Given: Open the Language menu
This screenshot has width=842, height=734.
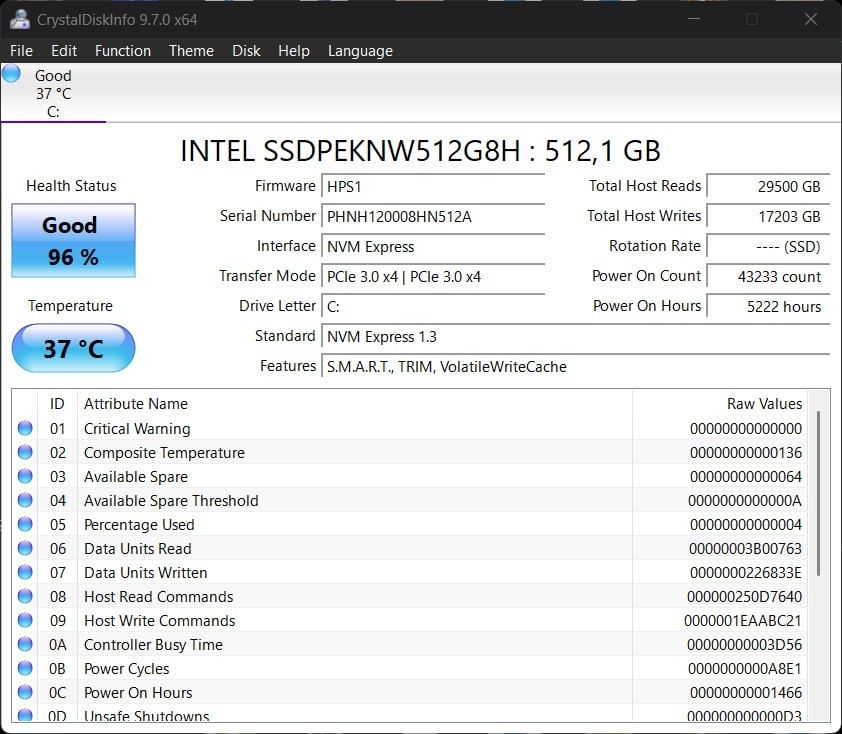Looking at the screenshot, I should tap(360, 50).
